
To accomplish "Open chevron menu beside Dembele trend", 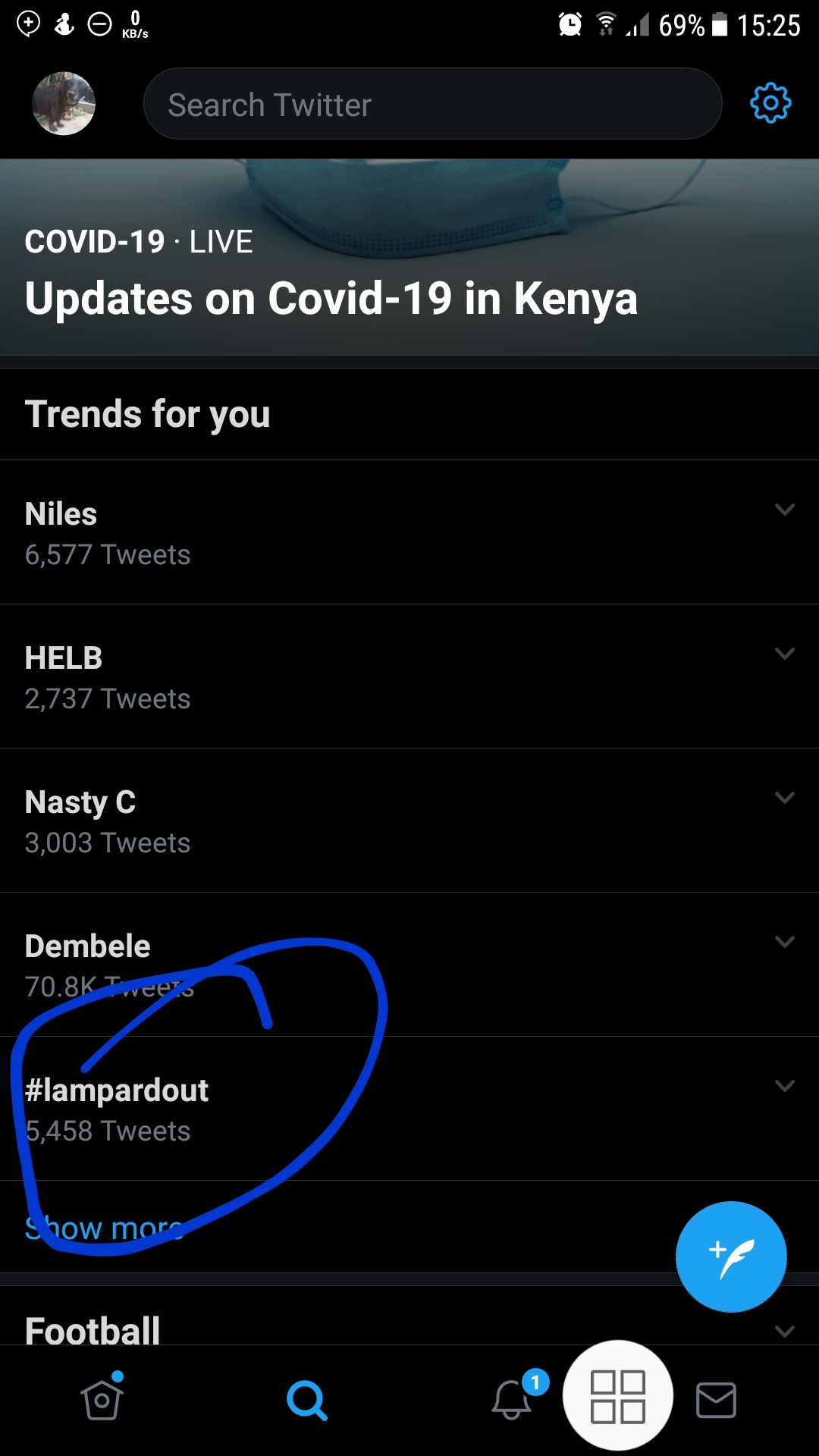I will tap(785, 942).
